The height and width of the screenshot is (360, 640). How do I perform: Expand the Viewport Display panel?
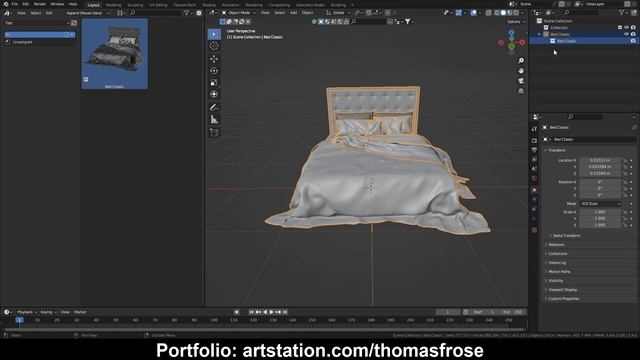tap(562, 290)
